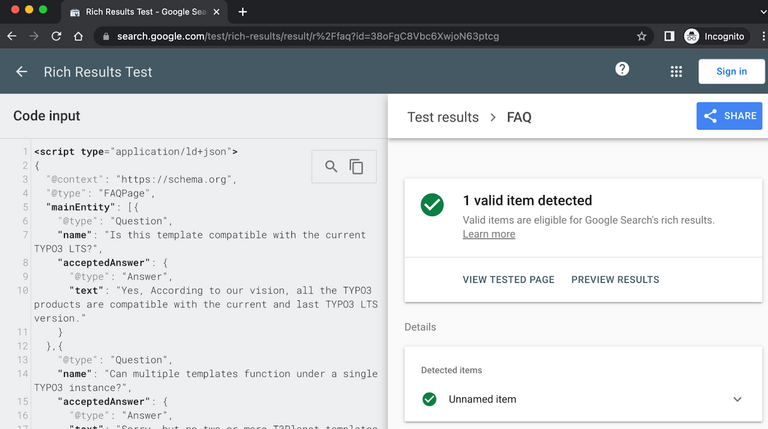Select the Rich Results Test tab
Image resolution: width=768 pixels, height=429 pixels.
pyautogui.click(x=140, y=12)
